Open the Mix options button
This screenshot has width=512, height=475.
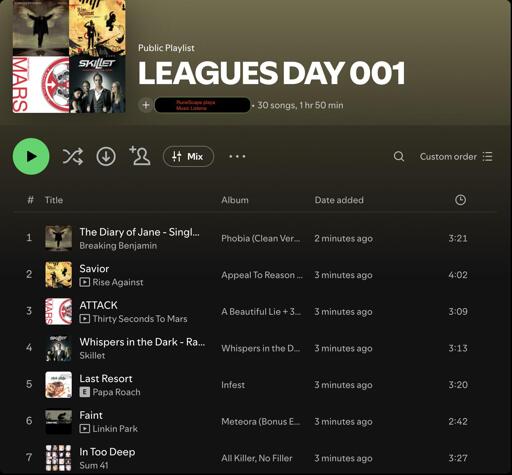point(188,156)
